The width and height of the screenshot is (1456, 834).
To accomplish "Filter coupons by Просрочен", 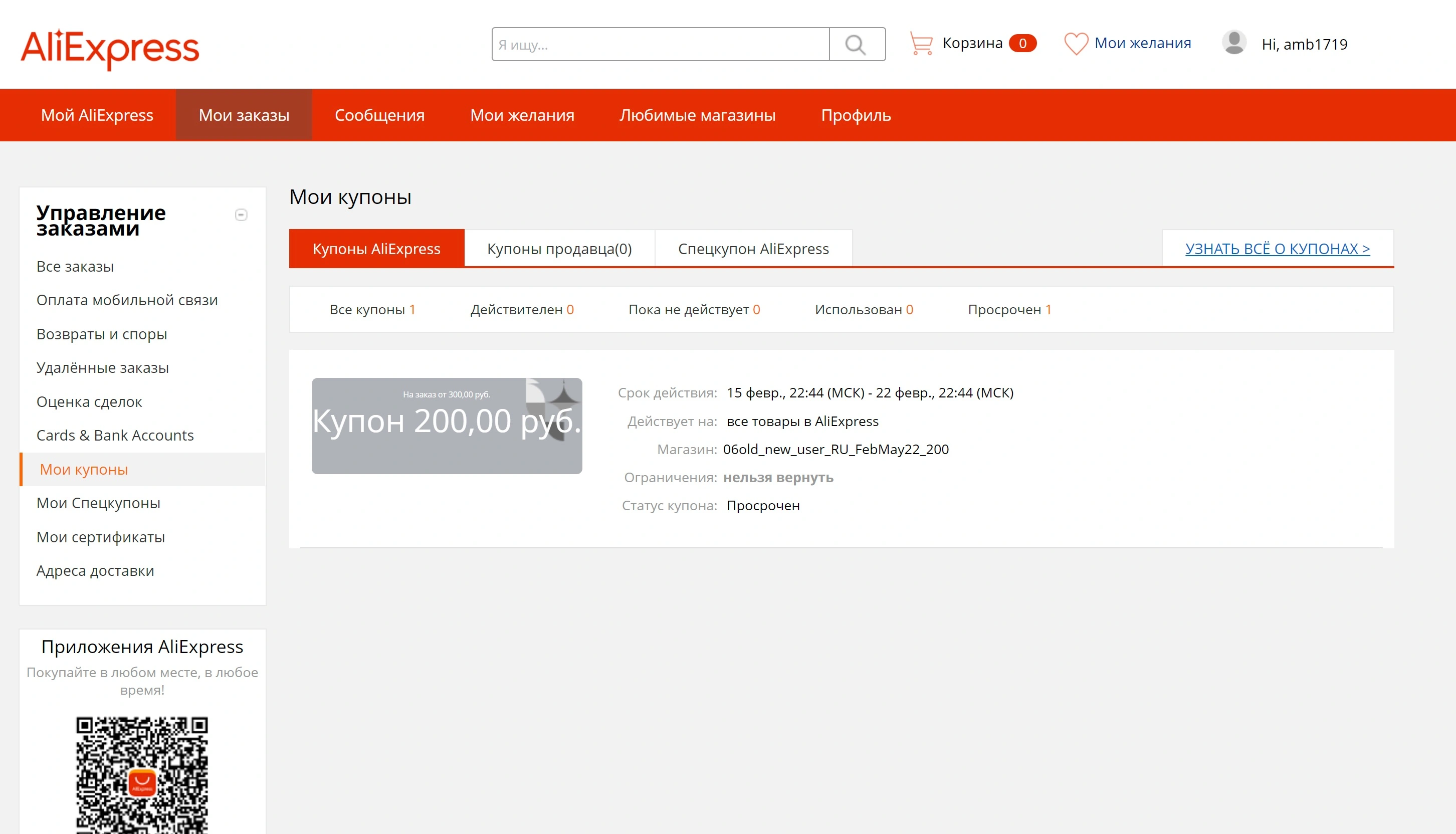I will (x=1010, y=309).
